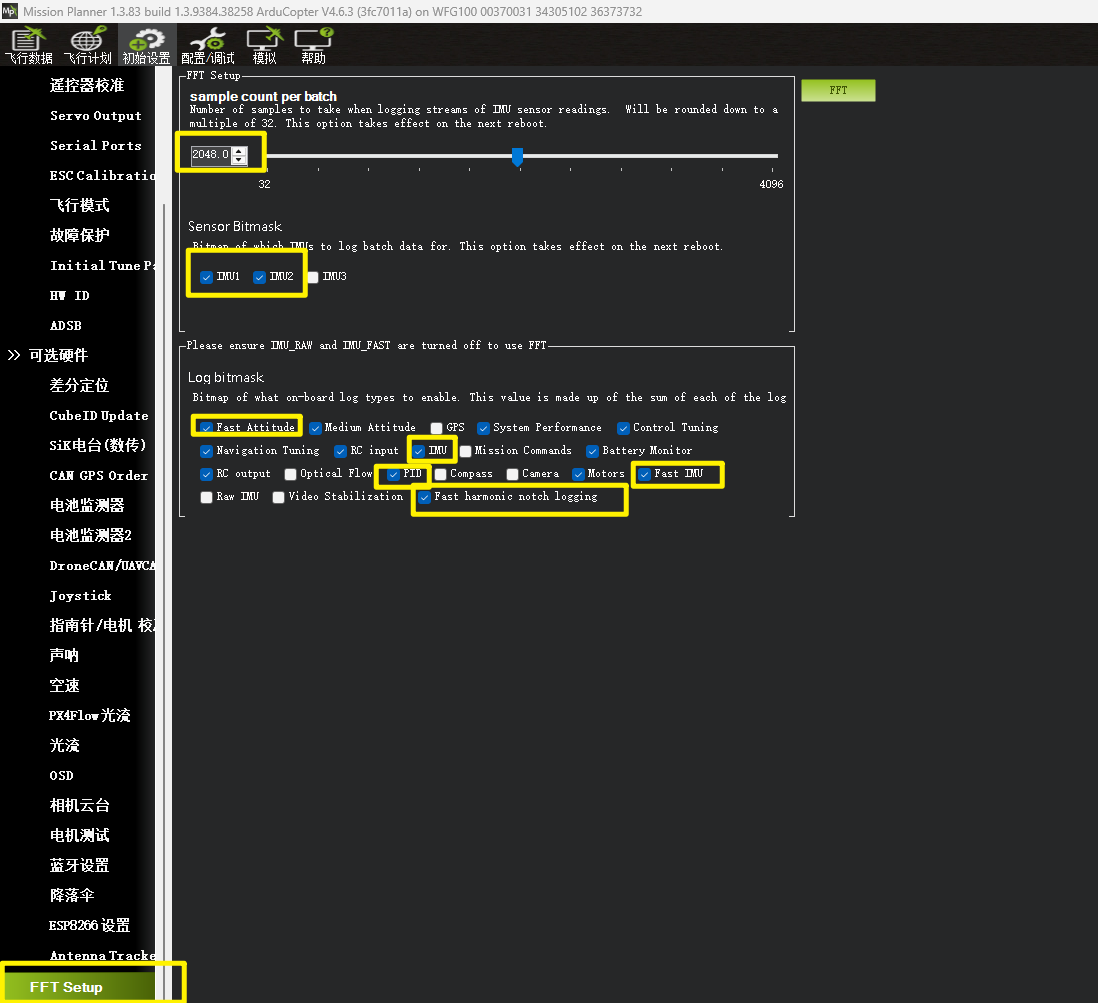Viewport: 1098px width, 1003px height.
Task: Click the Mission Planner title bar logo
Action: click(9, 11)
